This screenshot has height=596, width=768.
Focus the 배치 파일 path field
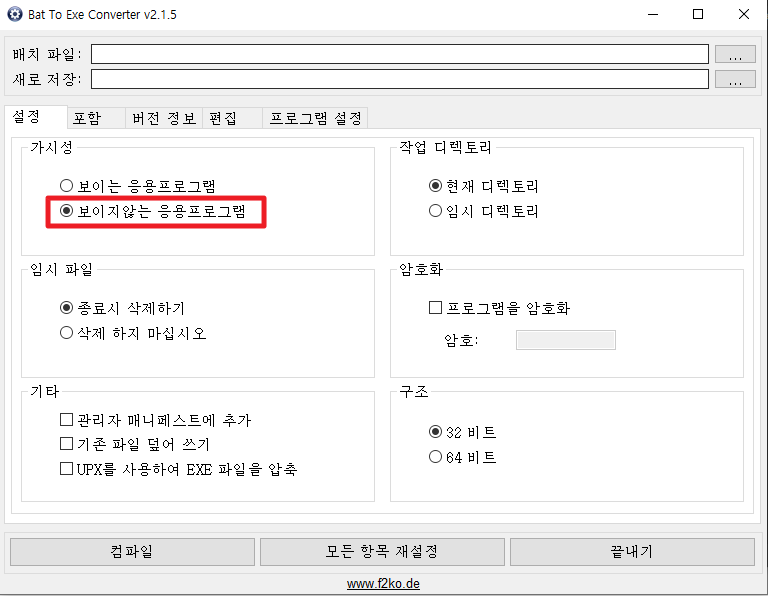[400, 54]
